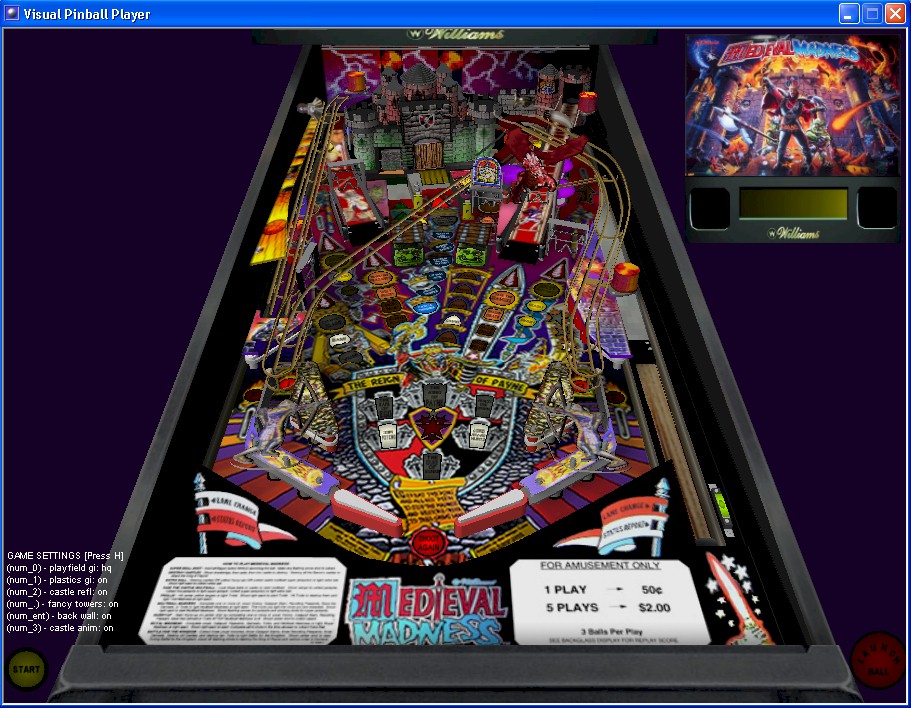
Task: Click the '3 Balls Per Play' text
Action: point(611,631)
